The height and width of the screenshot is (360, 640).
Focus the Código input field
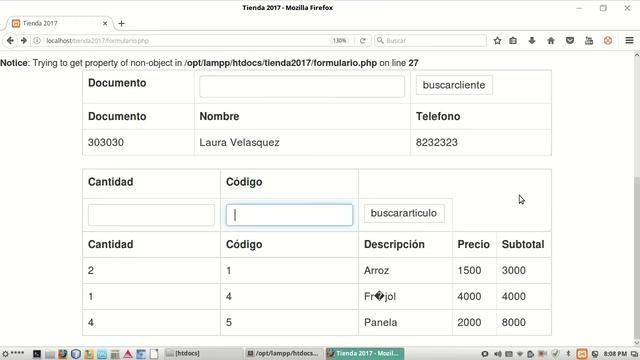289,215
